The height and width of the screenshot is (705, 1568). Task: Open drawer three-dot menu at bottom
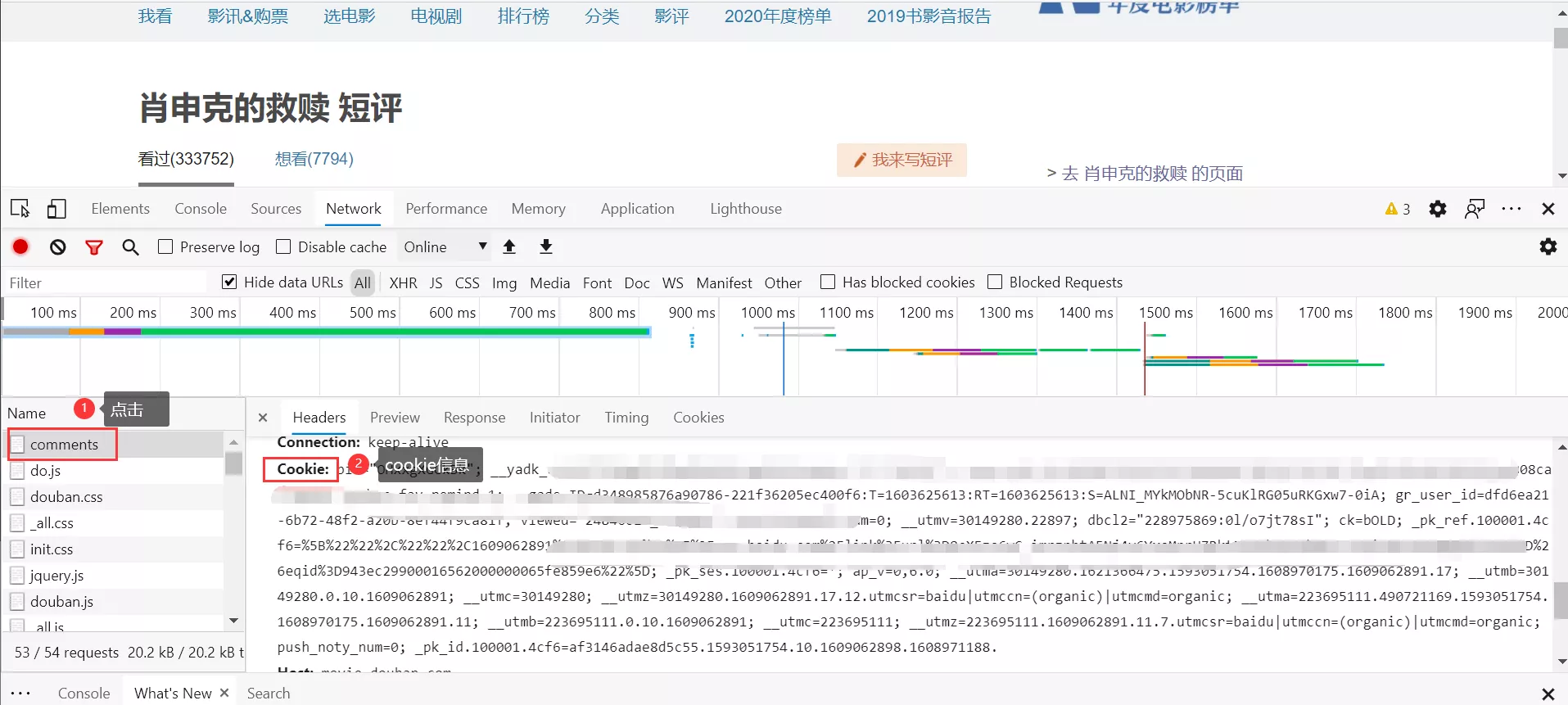pos(20,694)
